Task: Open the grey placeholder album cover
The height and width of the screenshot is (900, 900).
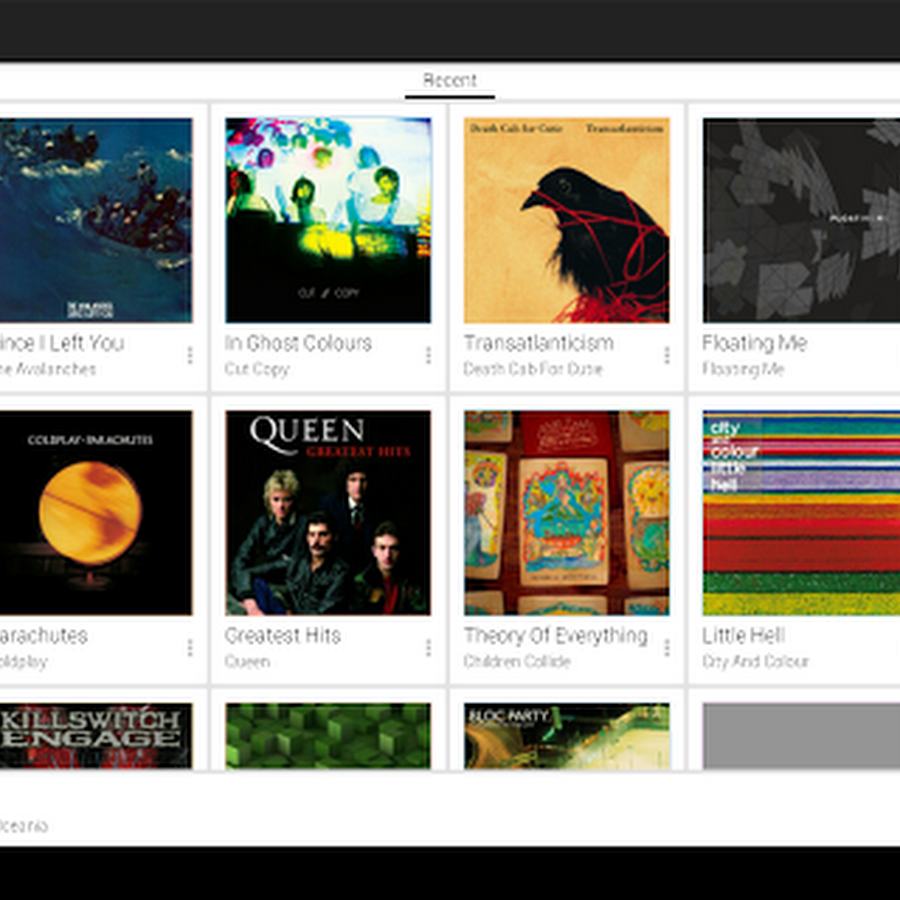Action: [x=801, y=736]
